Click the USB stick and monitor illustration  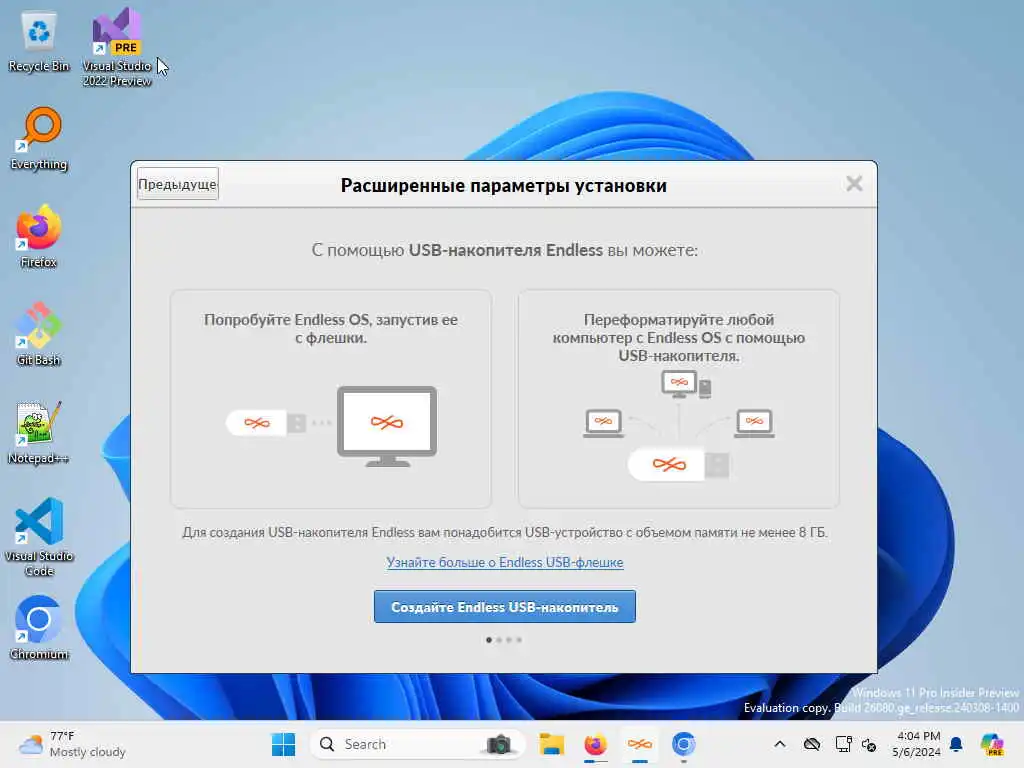(x=332, y=426)
